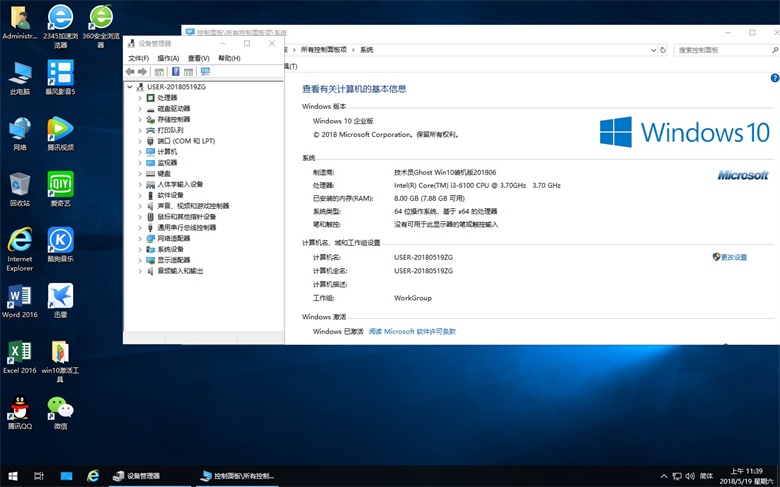
Task: Click the Help icon in Device Manager toolbar
Action: pyautogui.click(x=175, y=72)
